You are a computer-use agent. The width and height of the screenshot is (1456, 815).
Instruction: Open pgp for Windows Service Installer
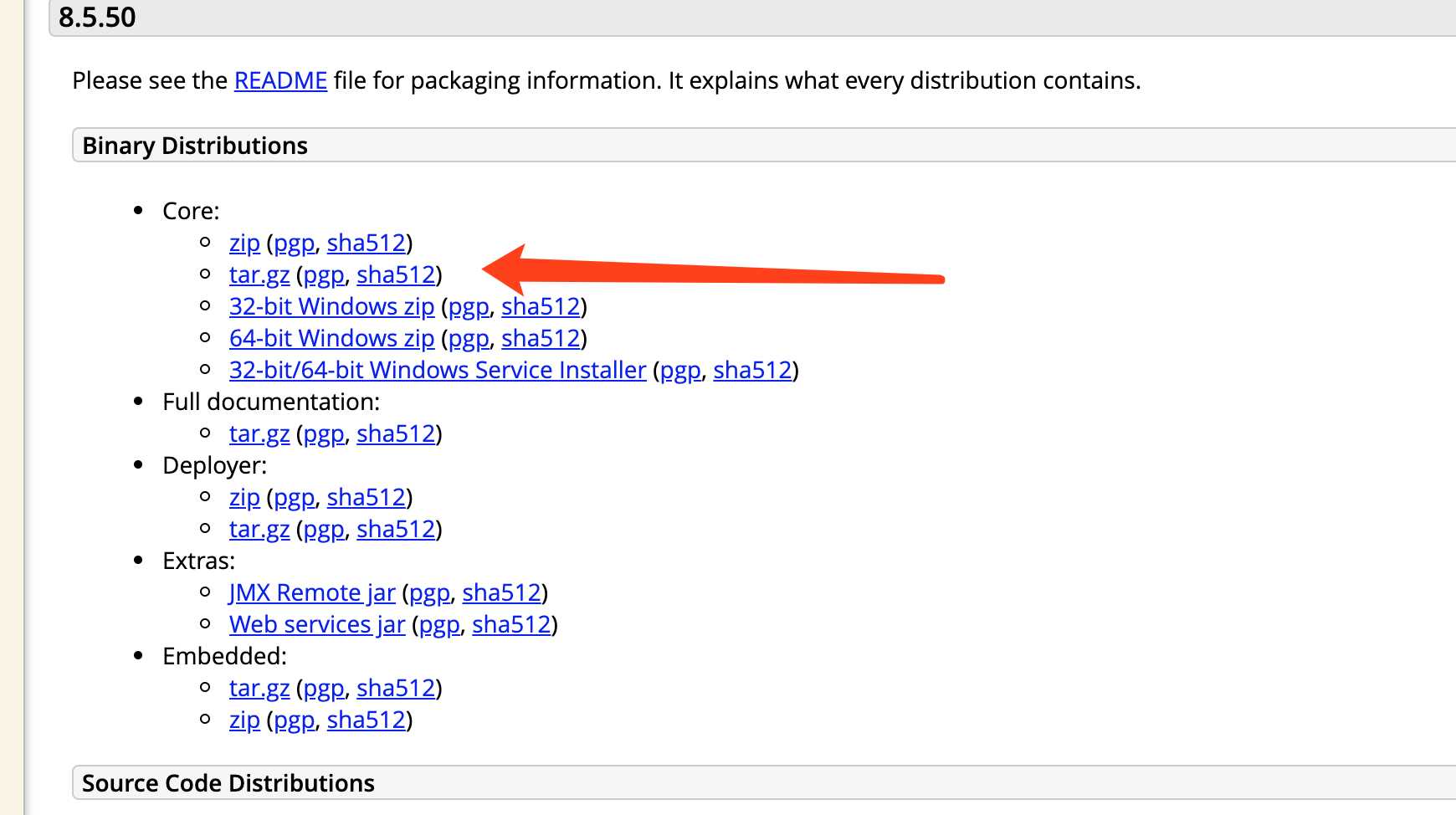click(680, 371)
